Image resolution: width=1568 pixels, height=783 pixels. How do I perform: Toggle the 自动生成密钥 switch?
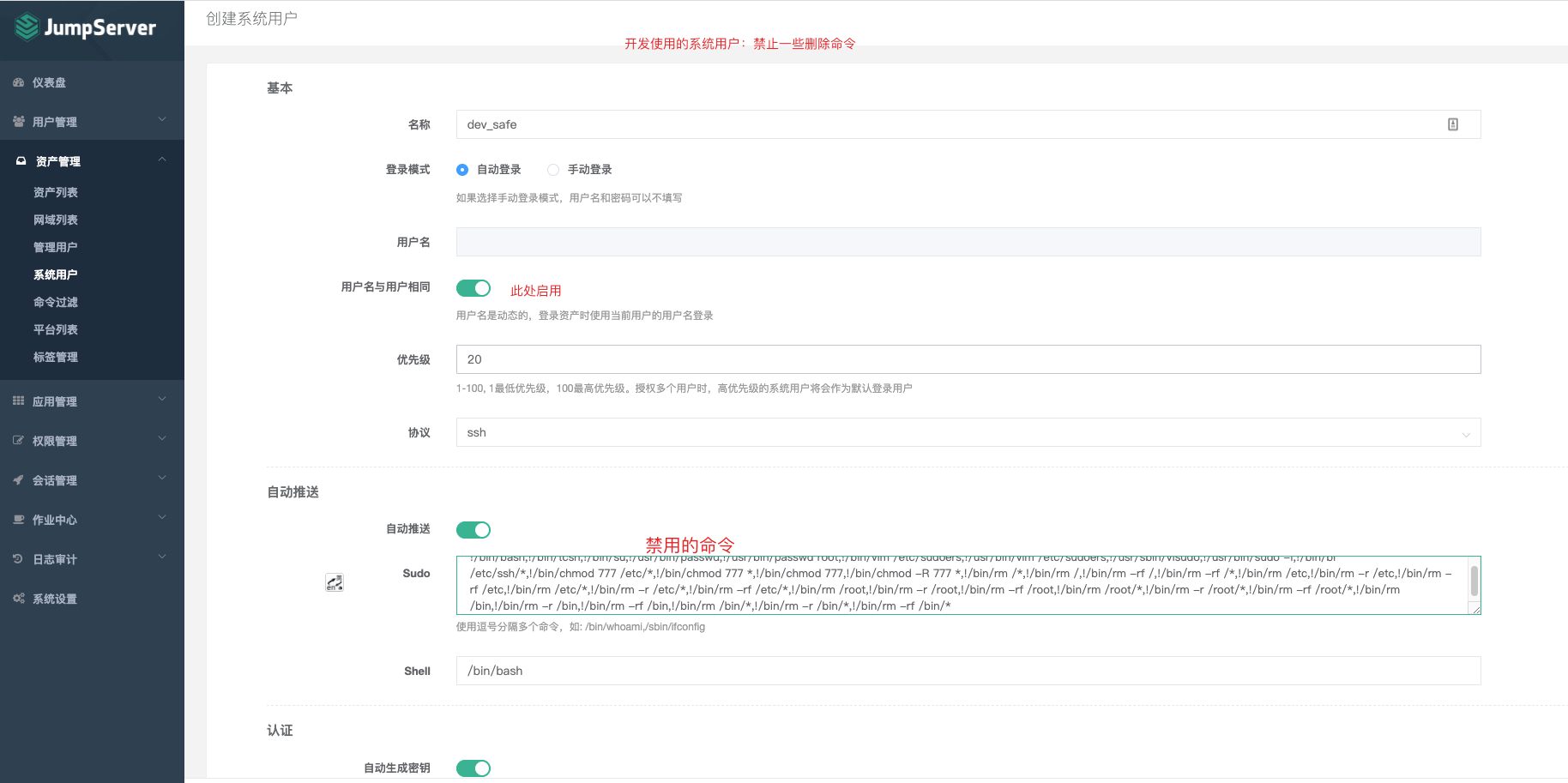tap(473, 768)
